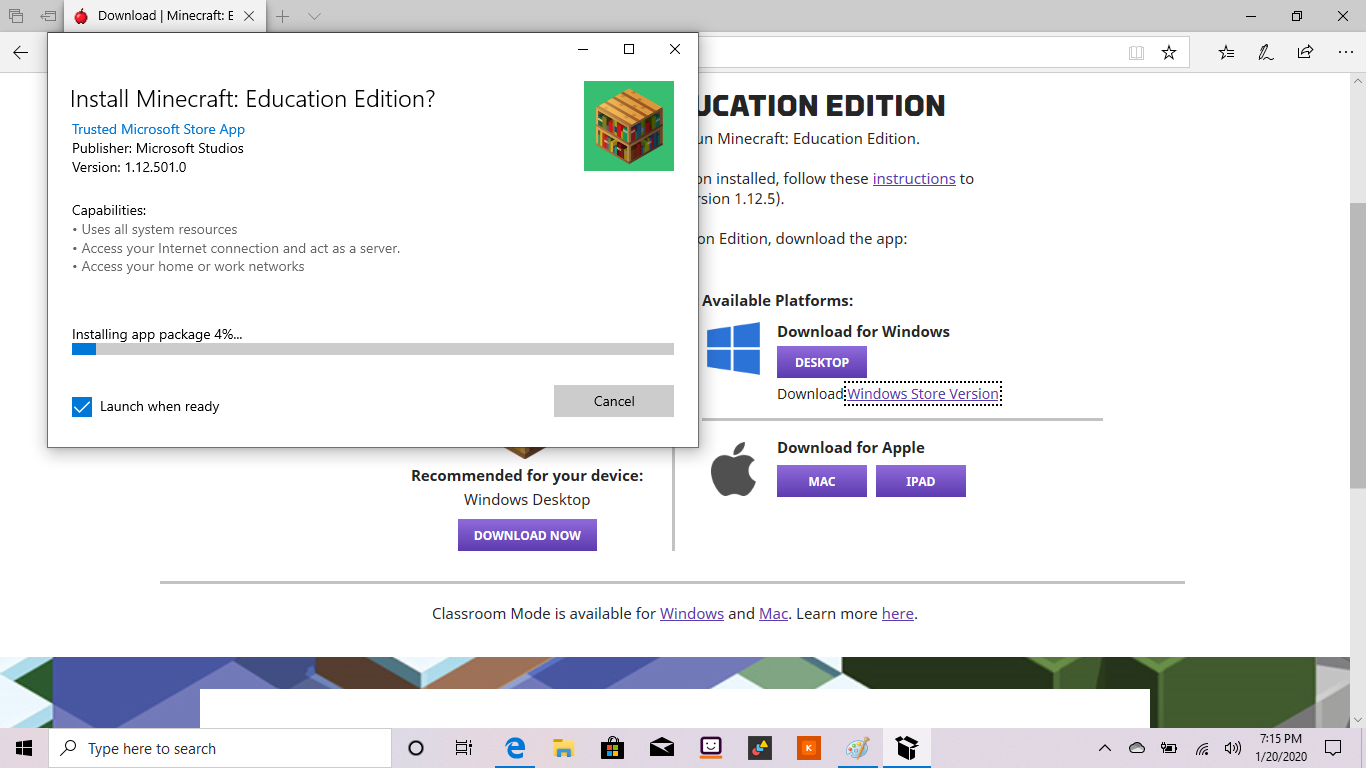Go back in Edge browser
This screenshot has width=1366, height=768.
[x=20, y=52]
